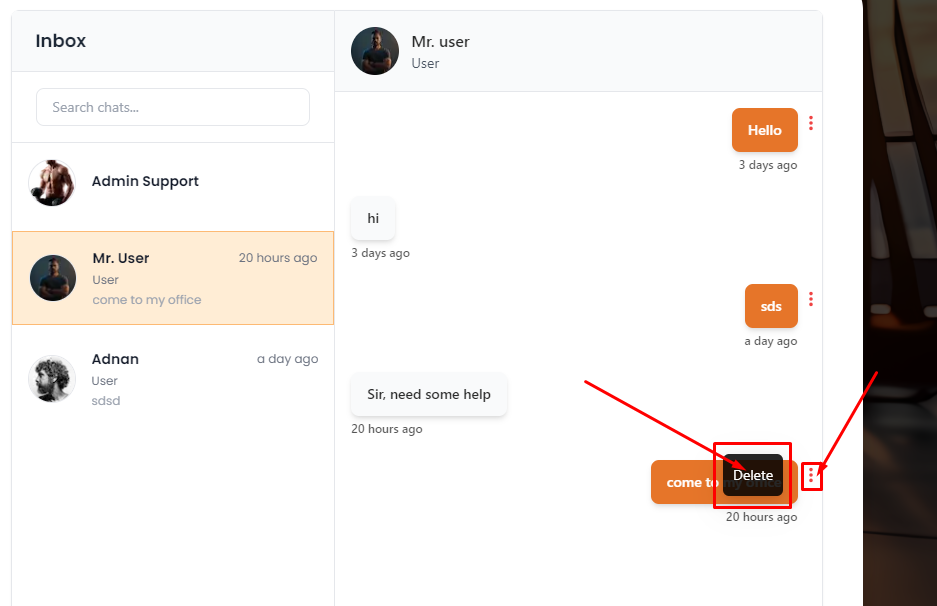The height and width of the screenshot is (606, 937).
Task: Click the three-dot icon beside the last sent message
Action: pos(811,477)
